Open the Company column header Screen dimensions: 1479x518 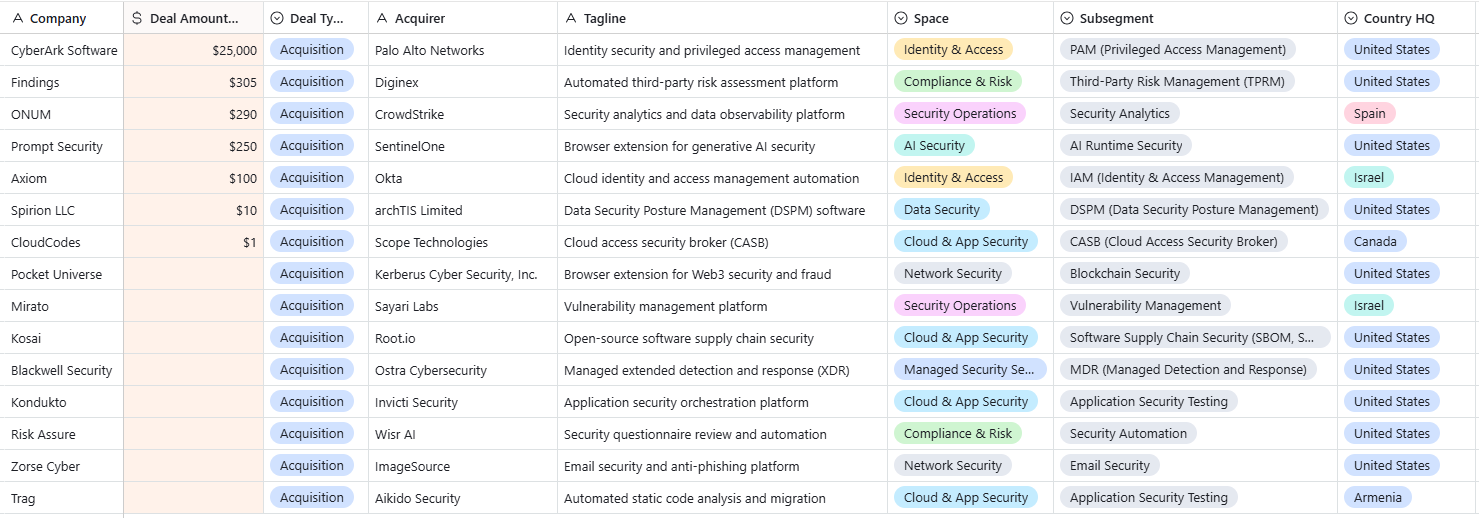click(x=62, y=18)
